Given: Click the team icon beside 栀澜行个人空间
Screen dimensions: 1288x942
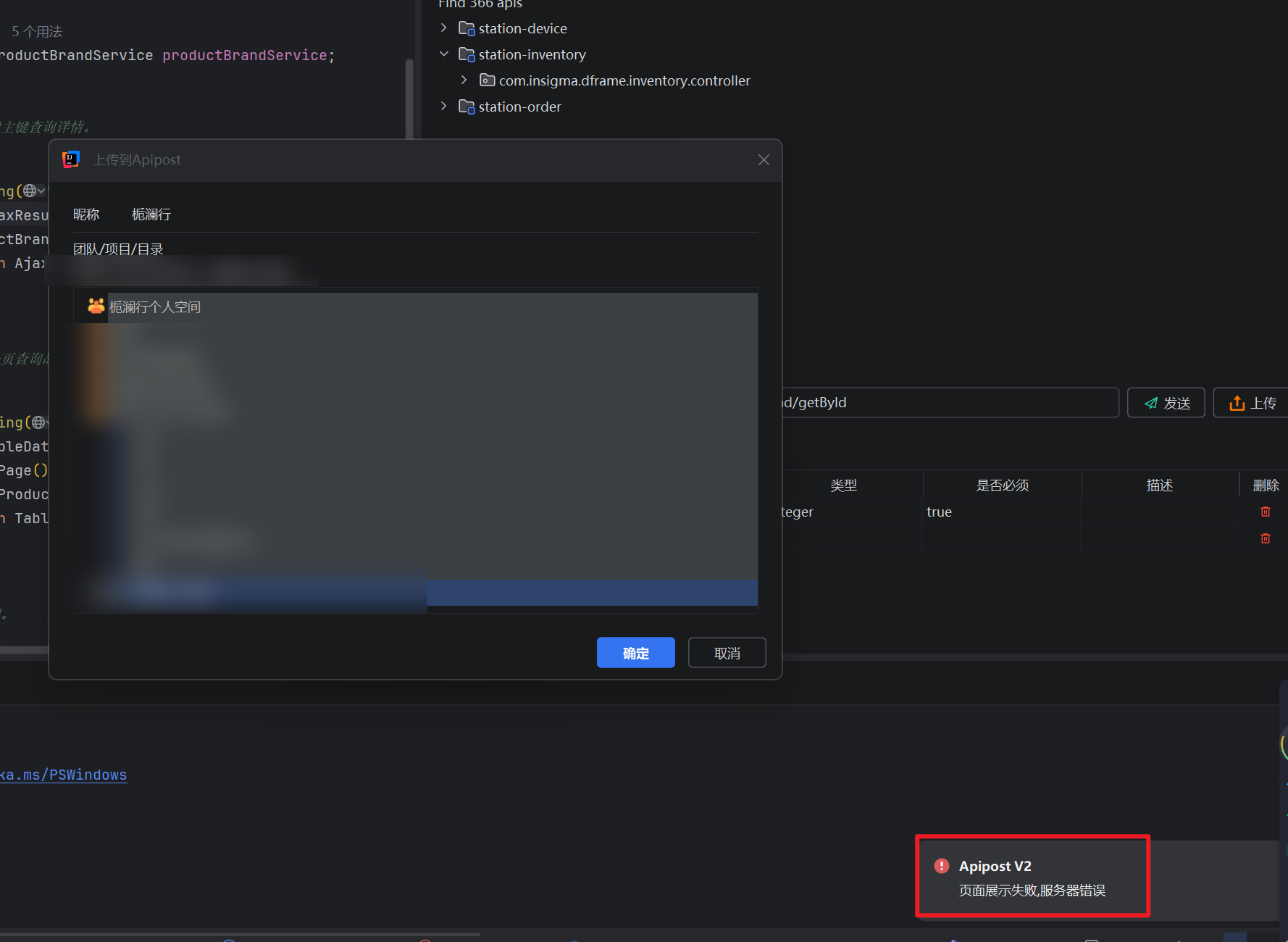Looking at the screenshot, I should (x=96, y=307).
